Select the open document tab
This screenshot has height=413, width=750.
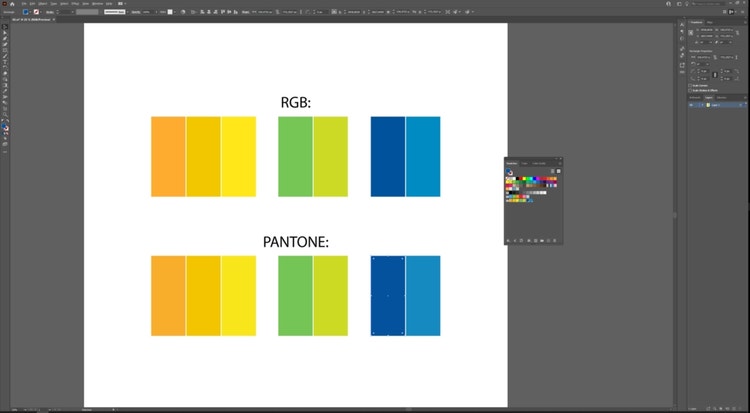click(x=31, y=20)
